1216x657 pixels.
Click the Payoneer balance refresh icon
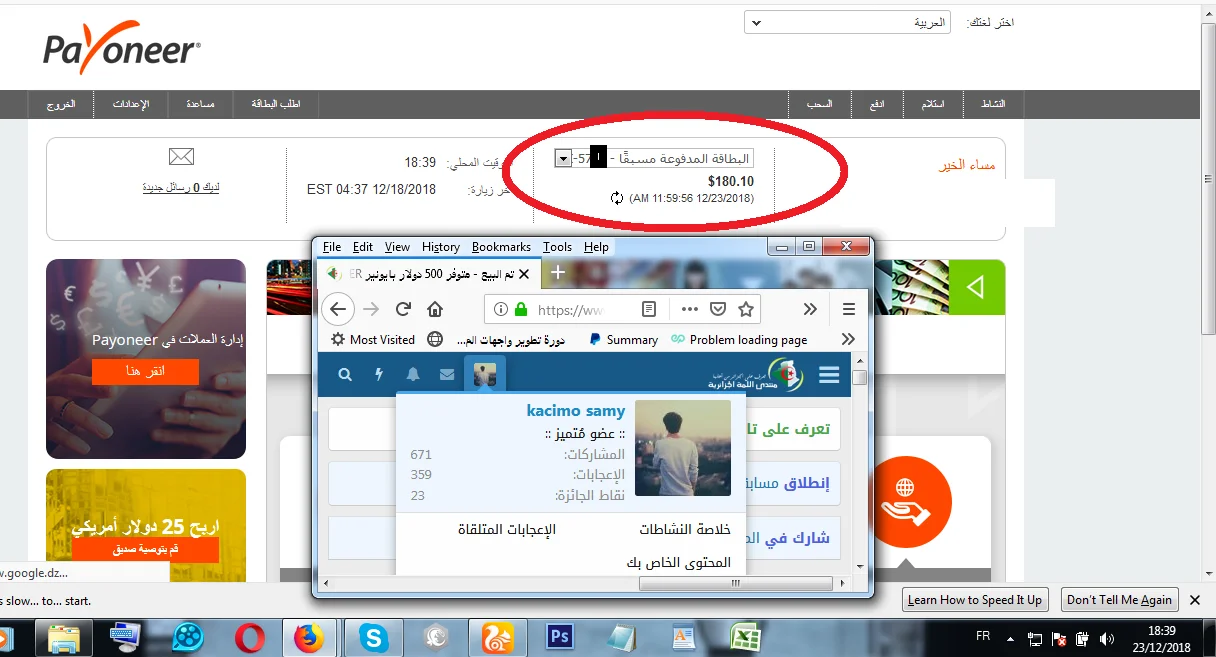tap(617, 198)
